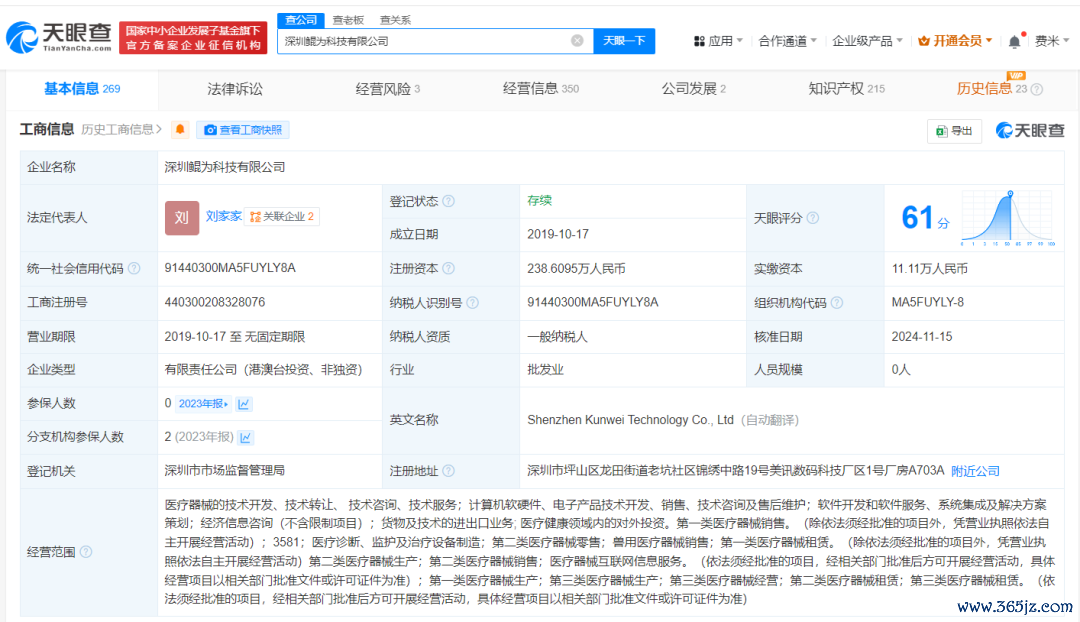Screen dimensions: 1080x622
Task: Show trend chart icon for 参保人数
Action: [x=243, y=404]
